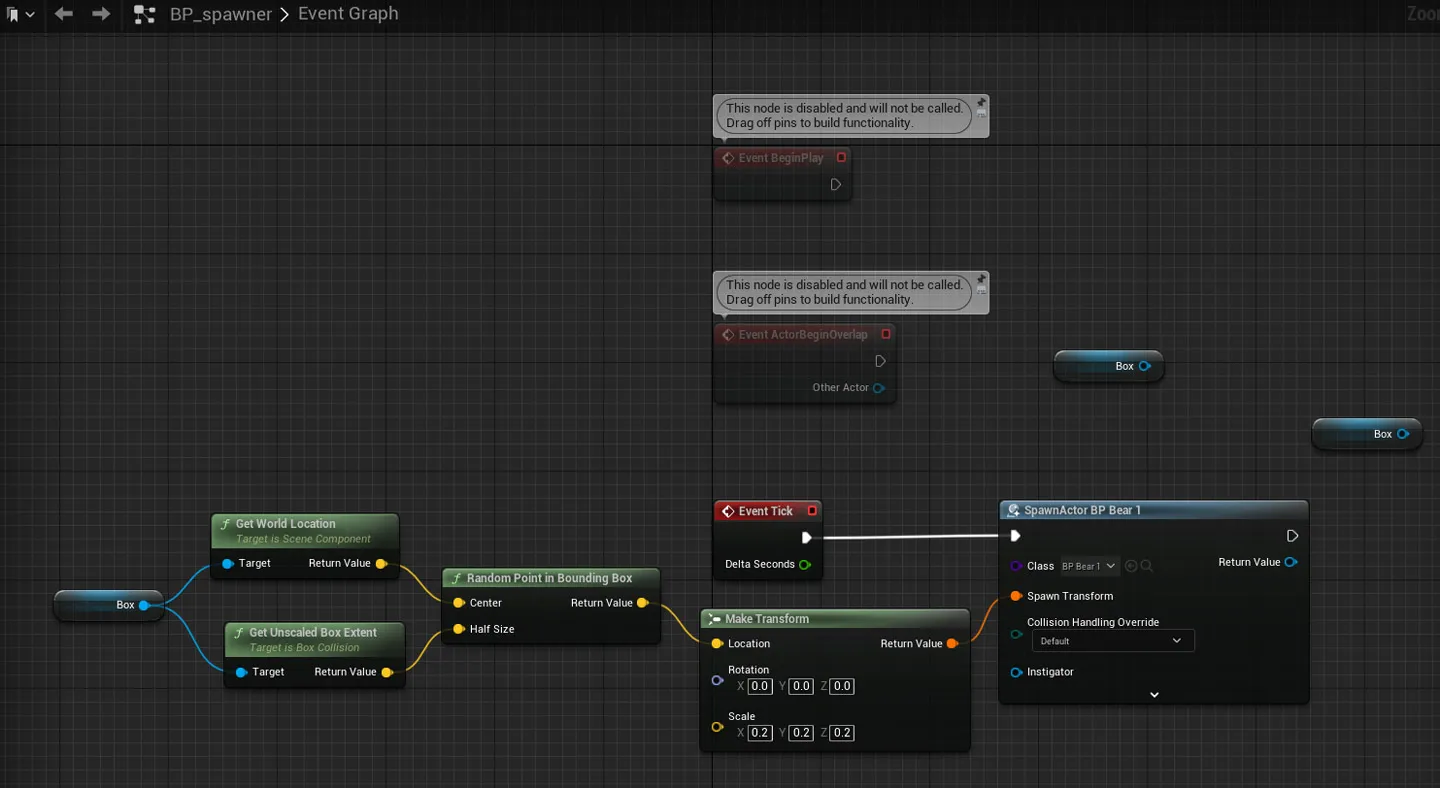The width and height of the screenshot is (1440, 788).
Task: Navigate back with the left arrow
Action: 64,14
